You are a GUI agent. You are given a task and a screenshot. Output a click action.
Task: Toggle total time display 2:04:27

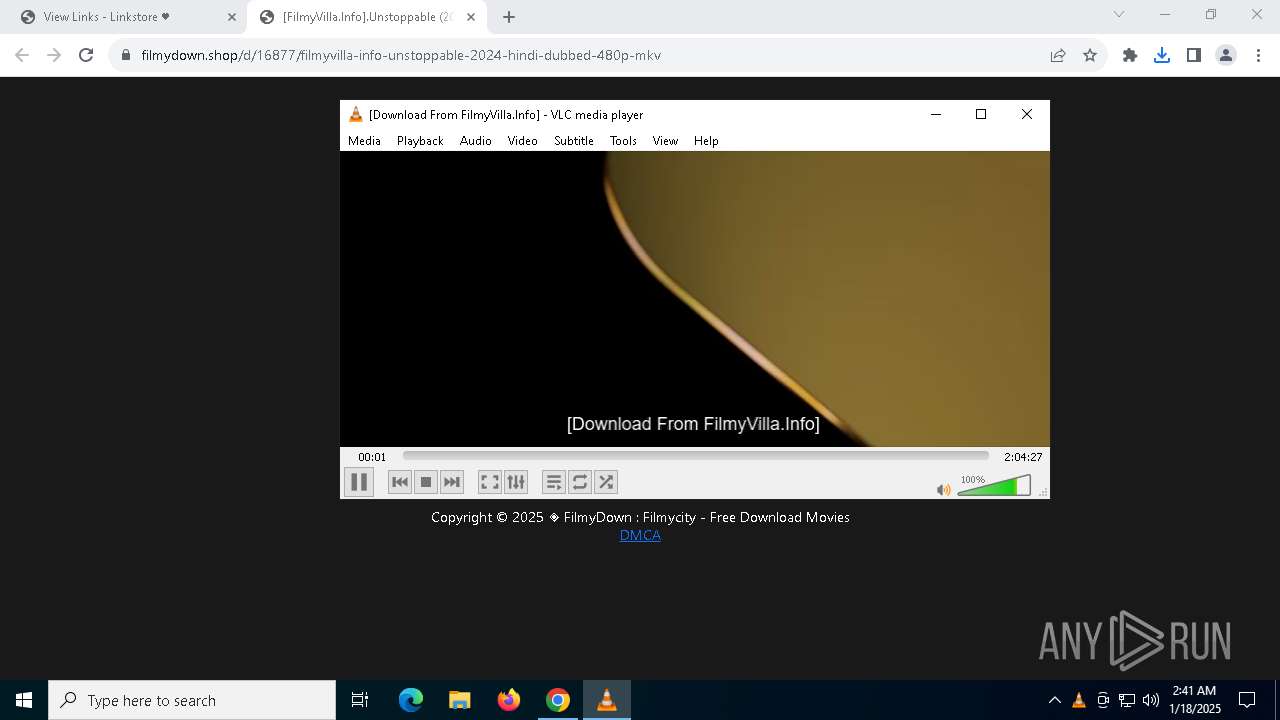(1023, 457)
